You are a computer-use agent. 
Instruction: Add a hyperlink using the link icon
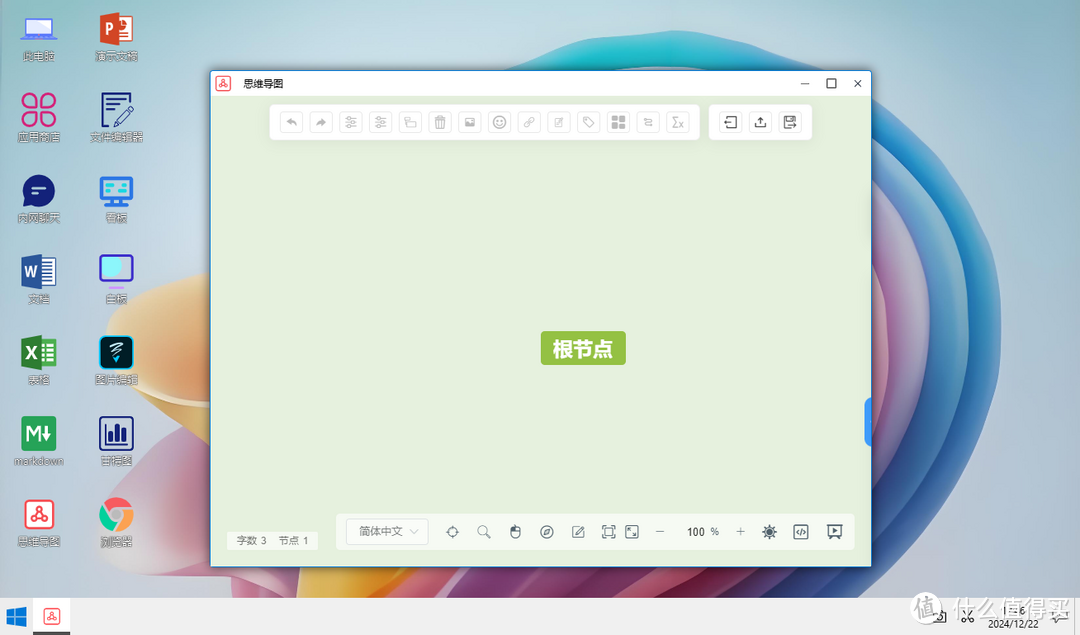click(x=529, y=122)
